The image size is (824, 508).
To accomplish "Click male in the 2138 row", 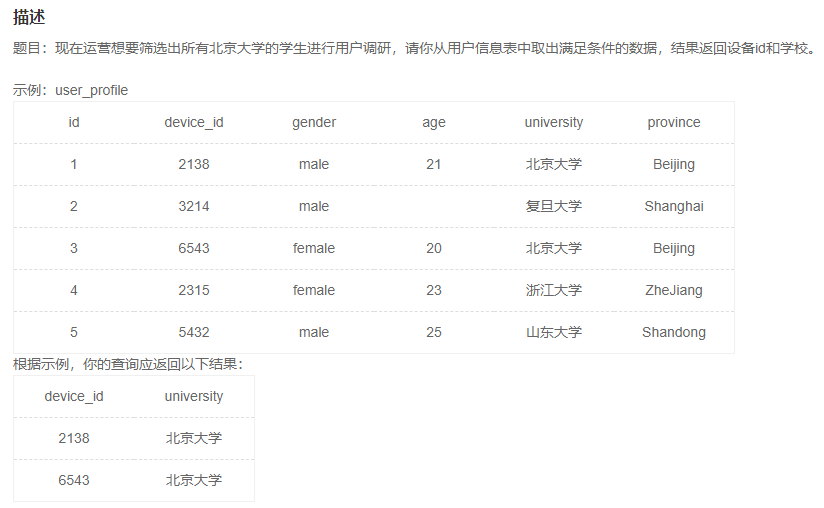I will (314, 164).
